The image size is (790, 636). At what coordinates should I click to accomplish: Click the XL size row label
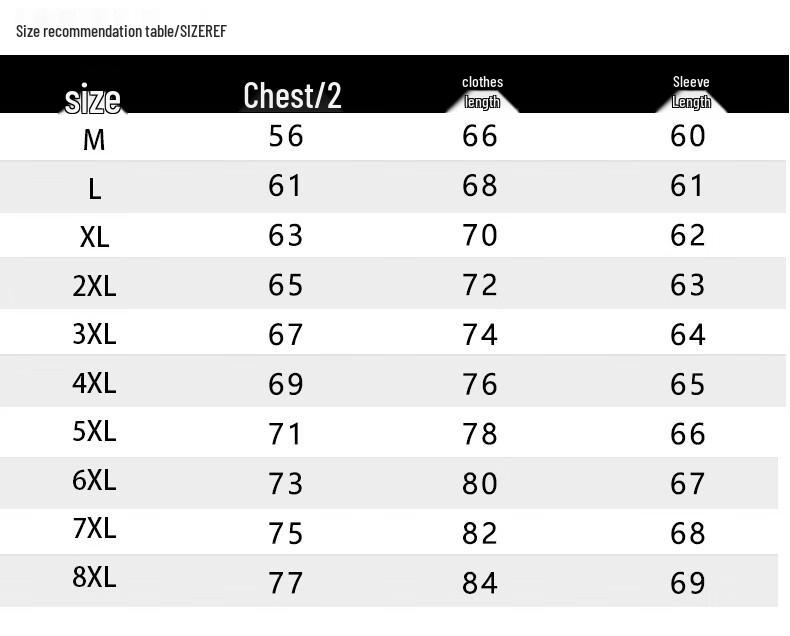point(94,237)
